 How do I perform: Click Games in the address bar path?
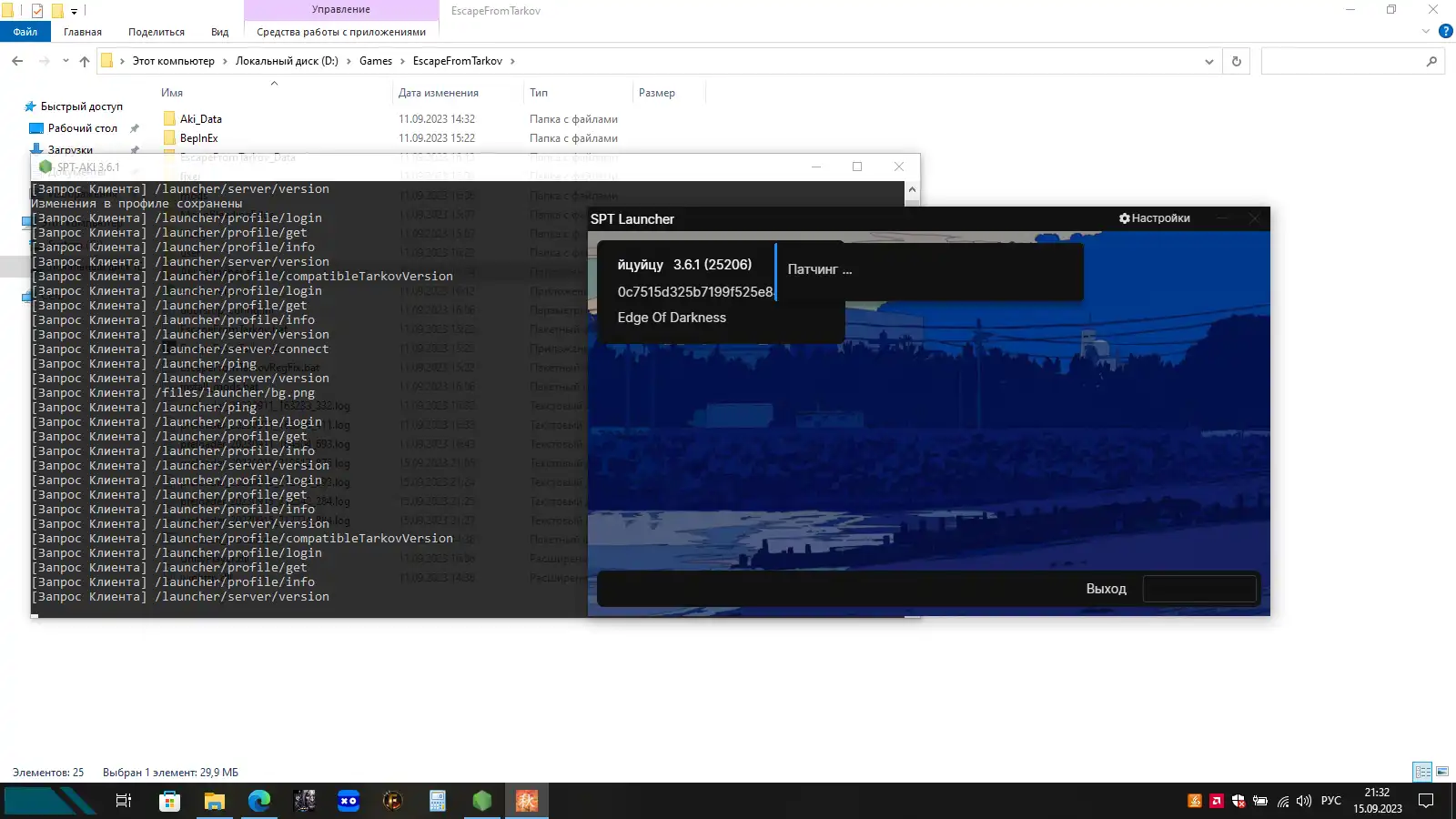pyautogui.click(x=376, y=61)
